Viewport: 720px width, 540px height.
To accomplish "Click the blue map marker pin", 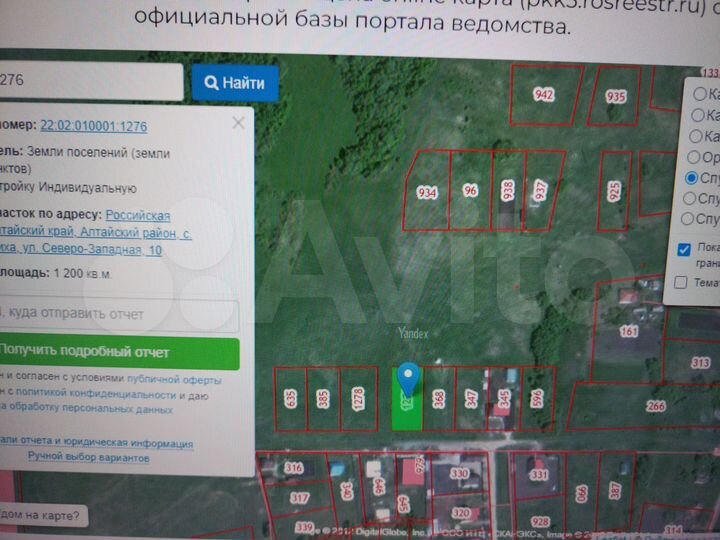I will tap(408, 379).
